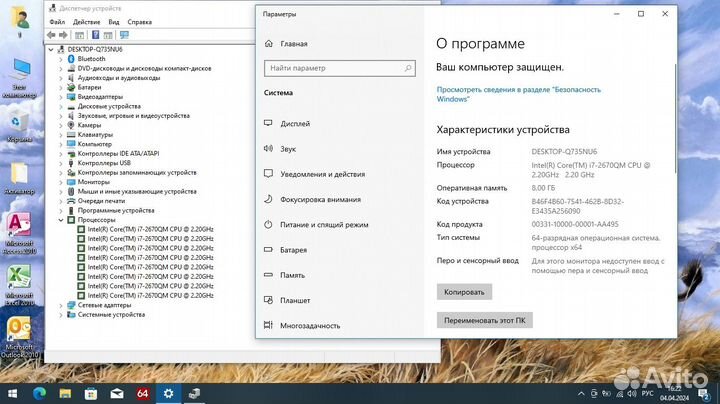Click the Back arrow in Device Manager toolbar
The image size is (720, 404).
[51, 35]
